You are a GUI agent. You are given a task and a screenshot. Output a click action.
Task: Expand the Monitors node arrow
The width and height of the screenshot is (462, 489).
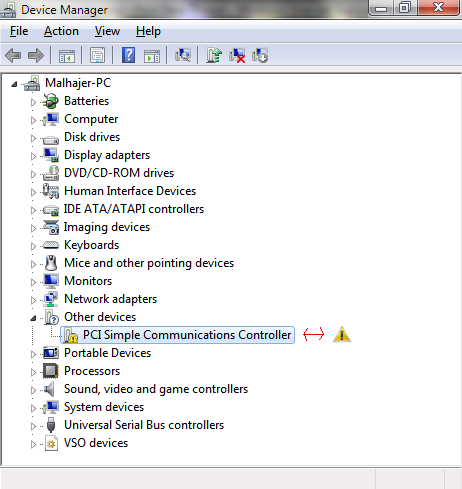point(33,282)
